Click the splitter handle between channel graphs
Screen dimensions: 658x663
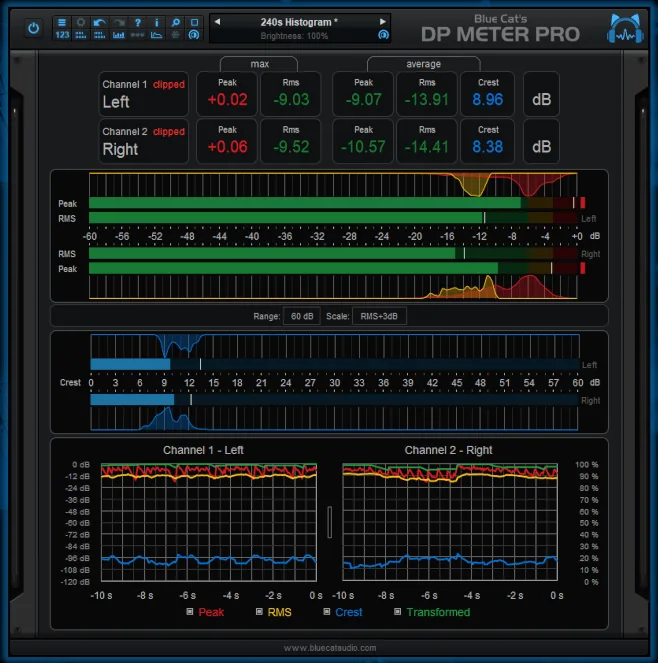click(330, 522)
